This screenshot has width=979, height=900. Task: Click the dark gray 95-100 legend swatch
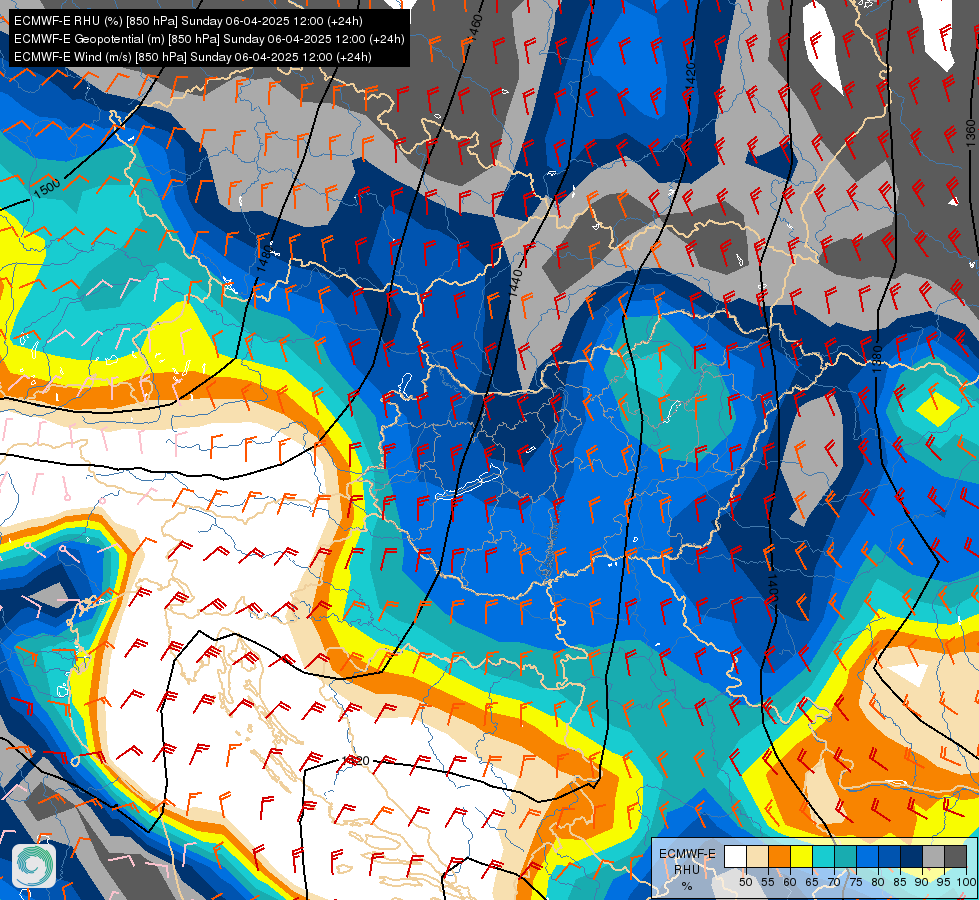pos(955,856)
